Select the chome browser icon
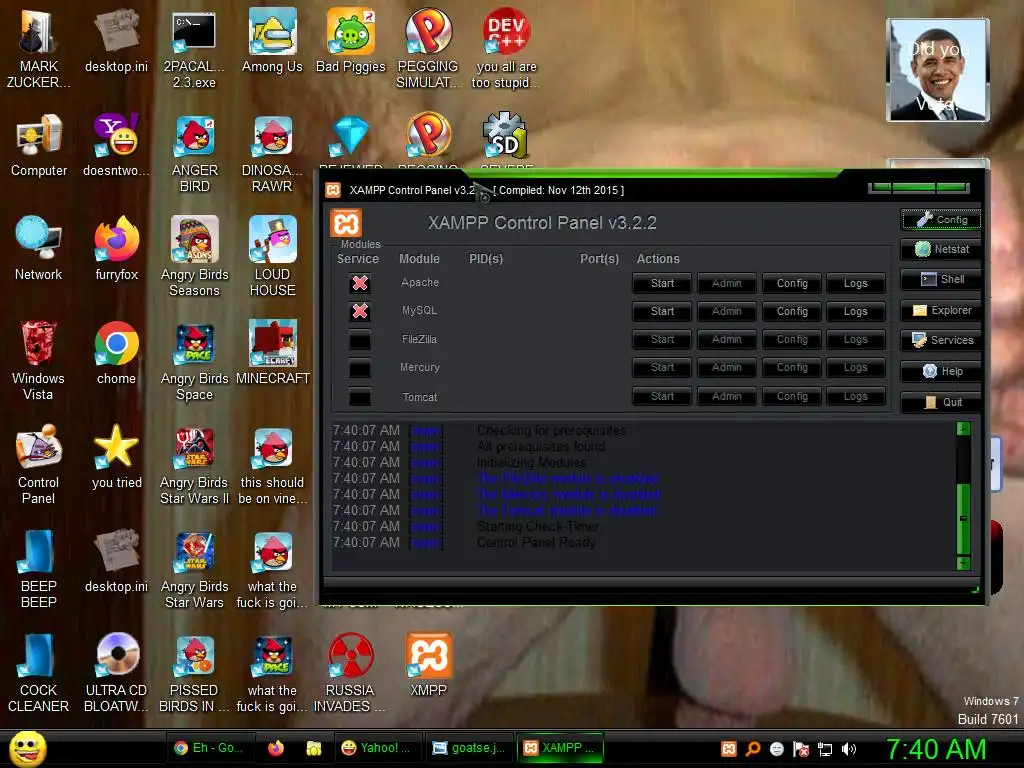This screenshot has height=768, width=1024. 116,353
